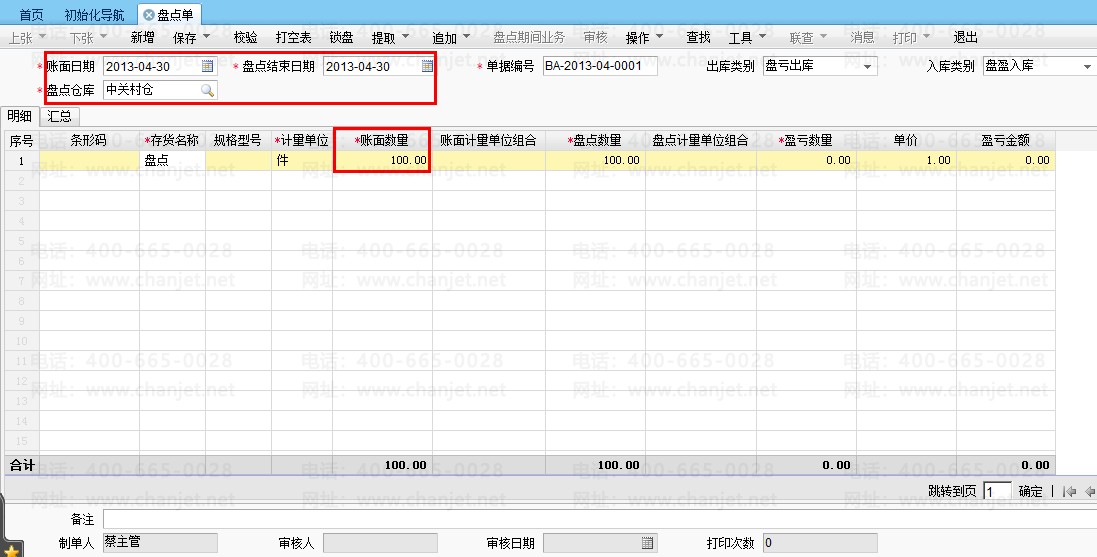The image size is (1097, 557).
Task: Switch to the 初始化导航 tab
Action: point(94,15)
